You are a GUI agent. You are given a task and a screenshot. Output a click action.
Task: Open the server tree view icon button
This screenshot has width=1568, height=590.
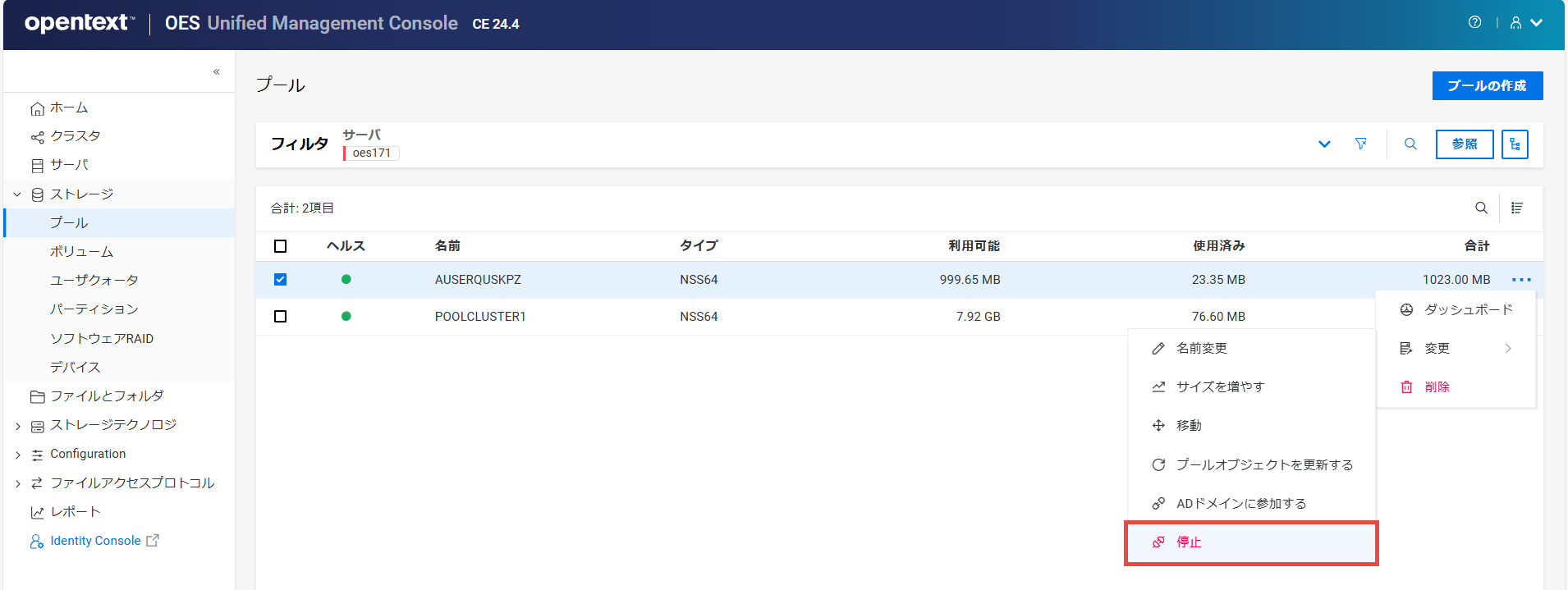coord(1515,144)
